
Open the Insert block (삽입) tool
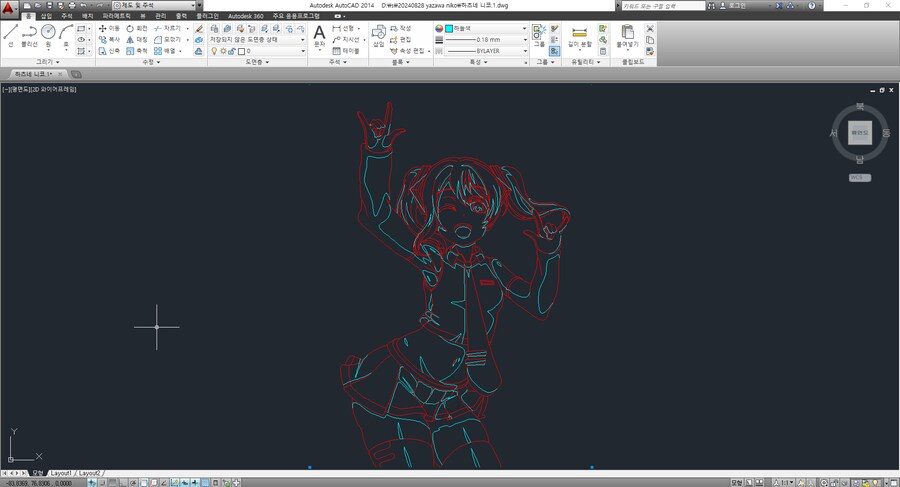coord(378,36)
